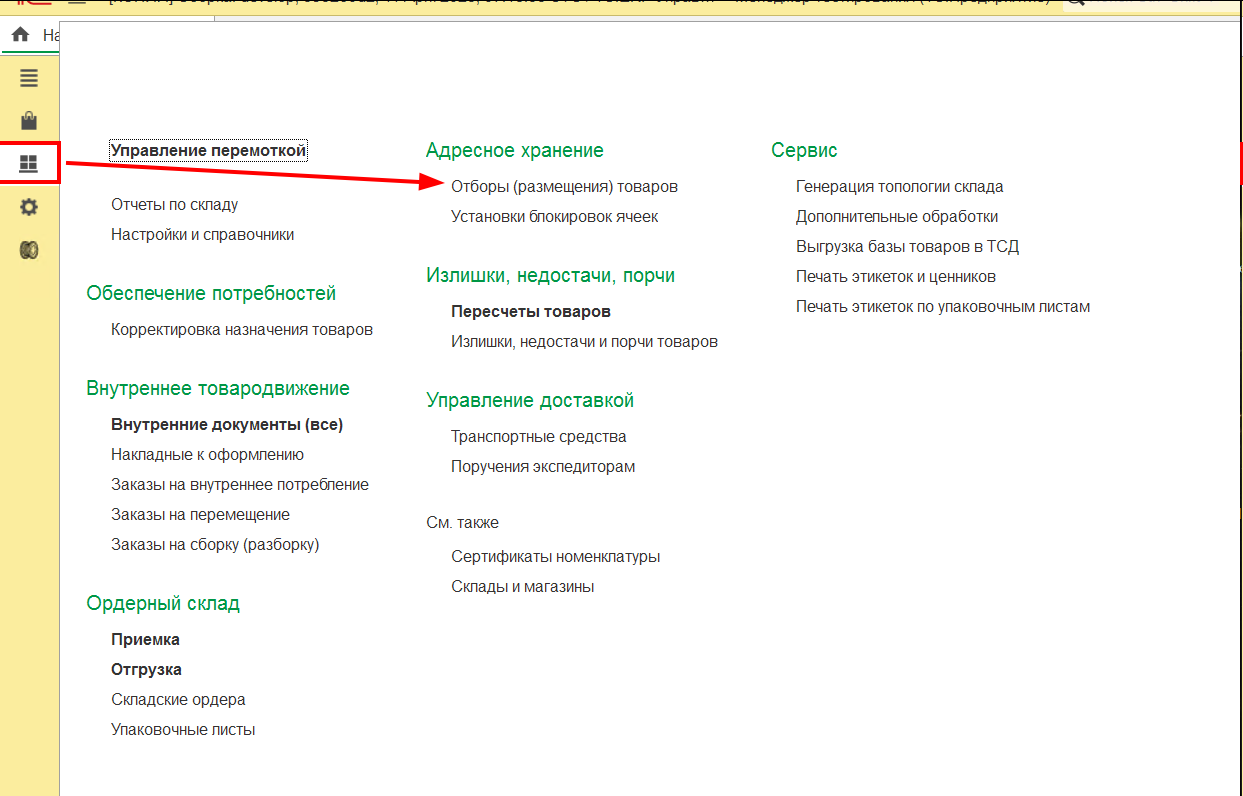1243x796 pixels.
Task: Open the main sections menu hamburger icon
Action: 29,78
